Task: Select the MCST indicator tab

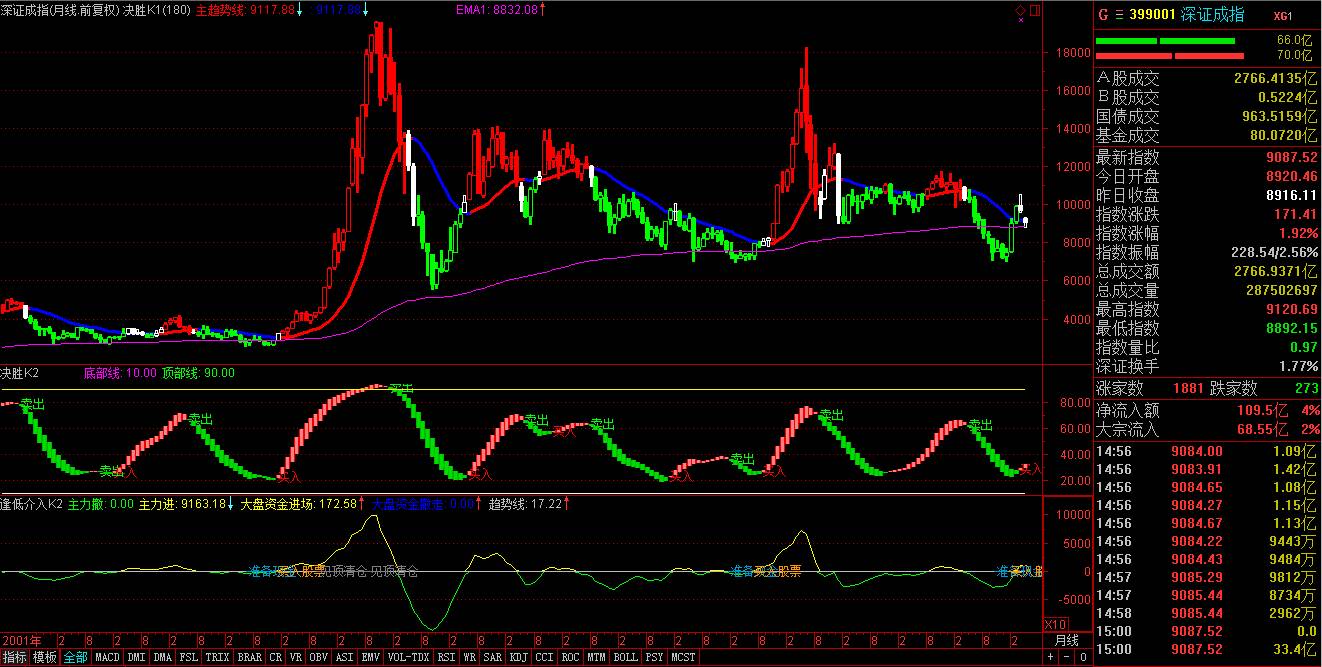Action: point(683,658)
